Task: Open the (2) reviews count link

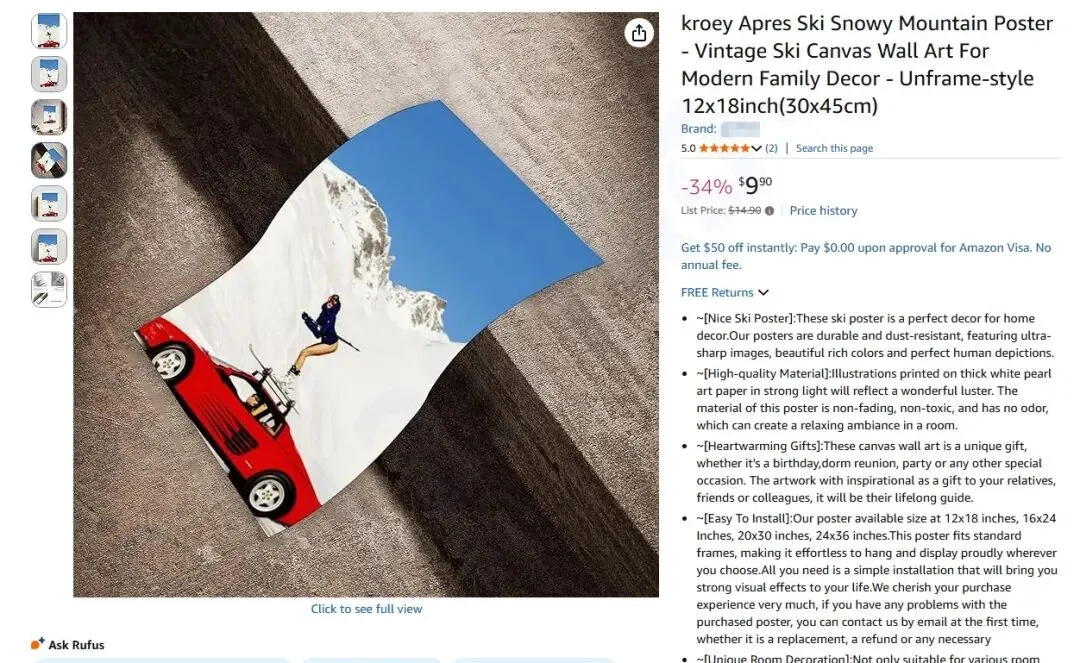Action: click(x=771, y=148)
